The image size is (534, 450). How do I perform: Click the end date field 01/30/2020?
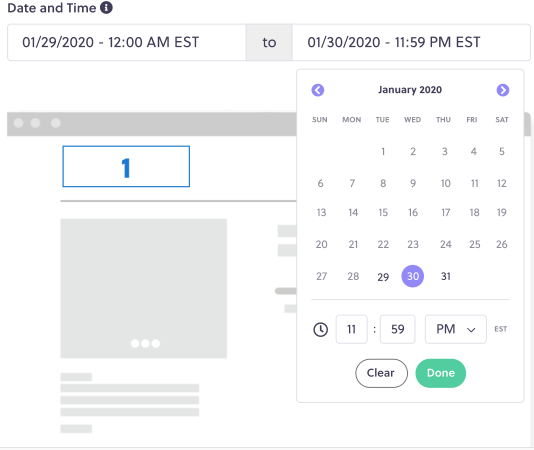coord(411,43)
